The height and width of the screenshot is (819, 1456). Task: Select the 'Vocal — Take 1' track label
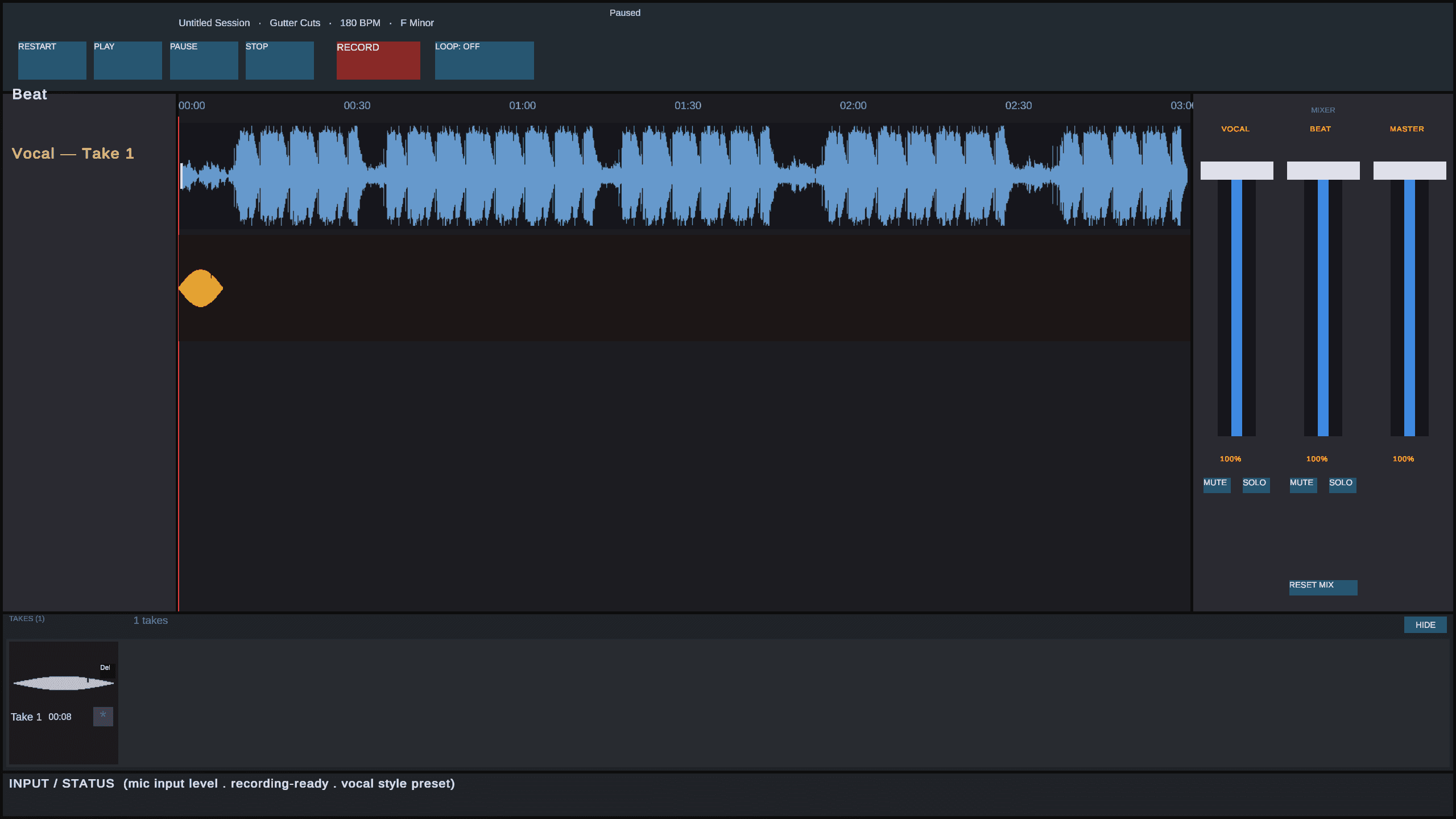tap(73, 154)
